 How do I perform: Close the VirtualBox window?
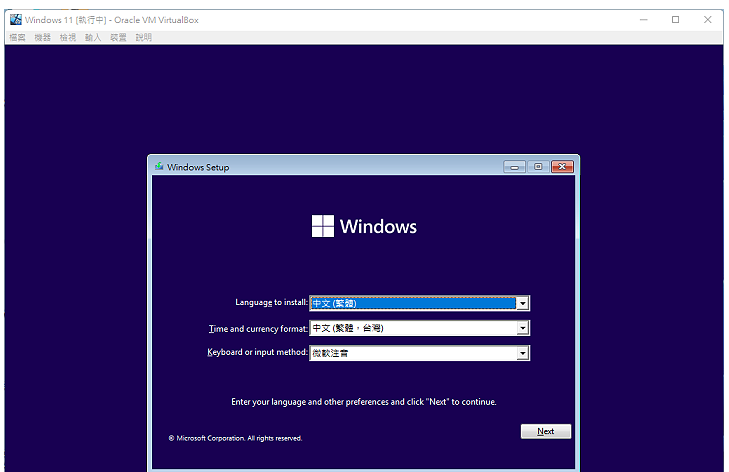click(x=708, y=20)
